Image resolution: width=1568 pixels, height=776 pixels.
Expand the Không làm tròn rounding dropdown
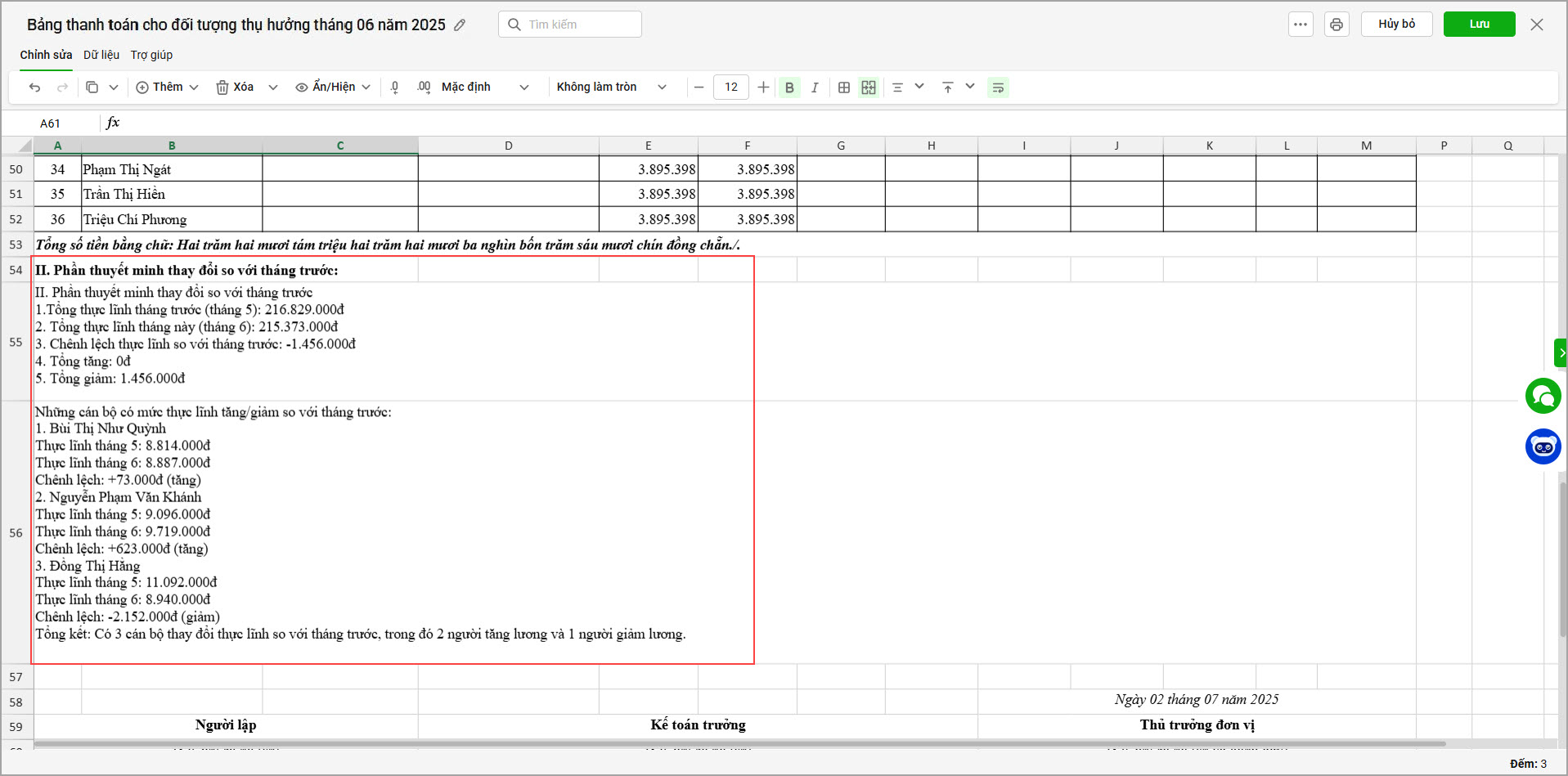click(x=611, y=87)
